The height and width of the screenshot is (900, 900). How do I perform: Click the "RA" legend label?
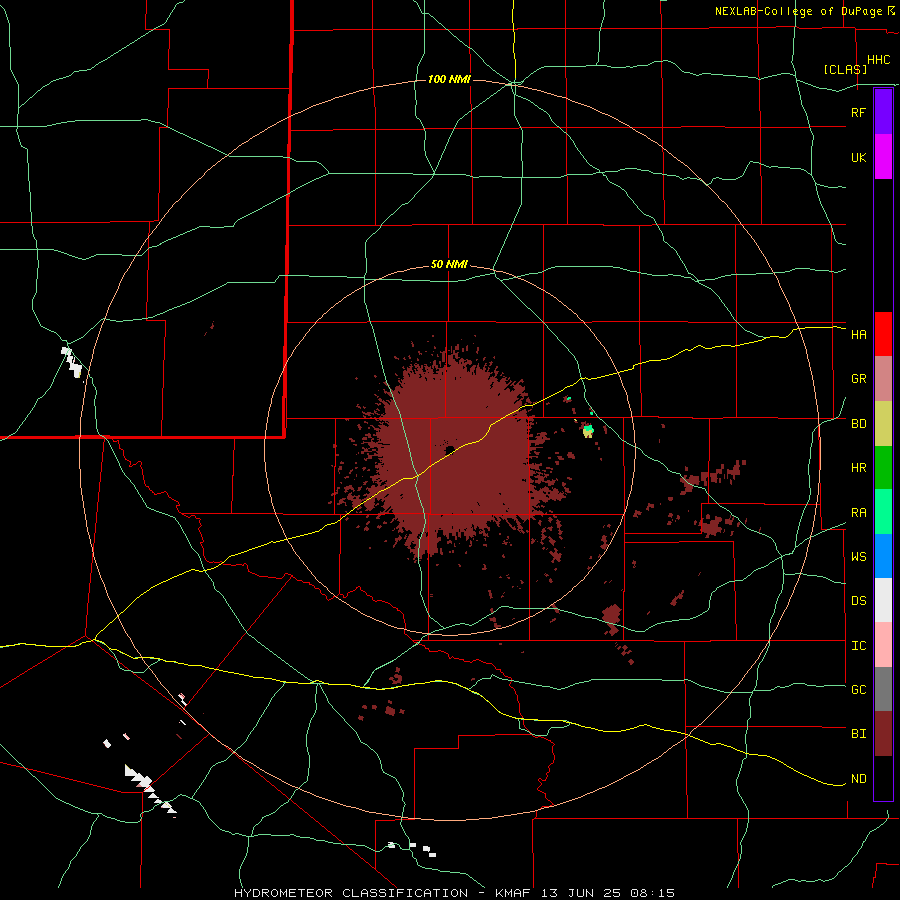tap(859, 513)
